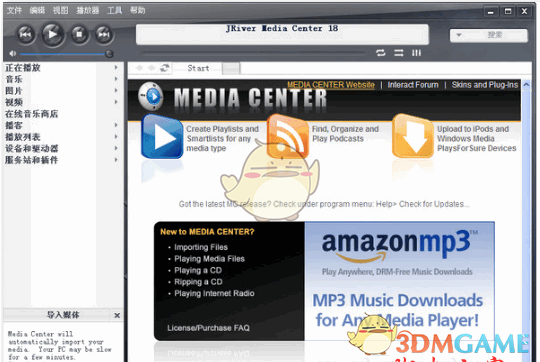The width and height of the screenshot is (540, 362).
Task: Click the blue play playlists icon
Action: point(162,136)
